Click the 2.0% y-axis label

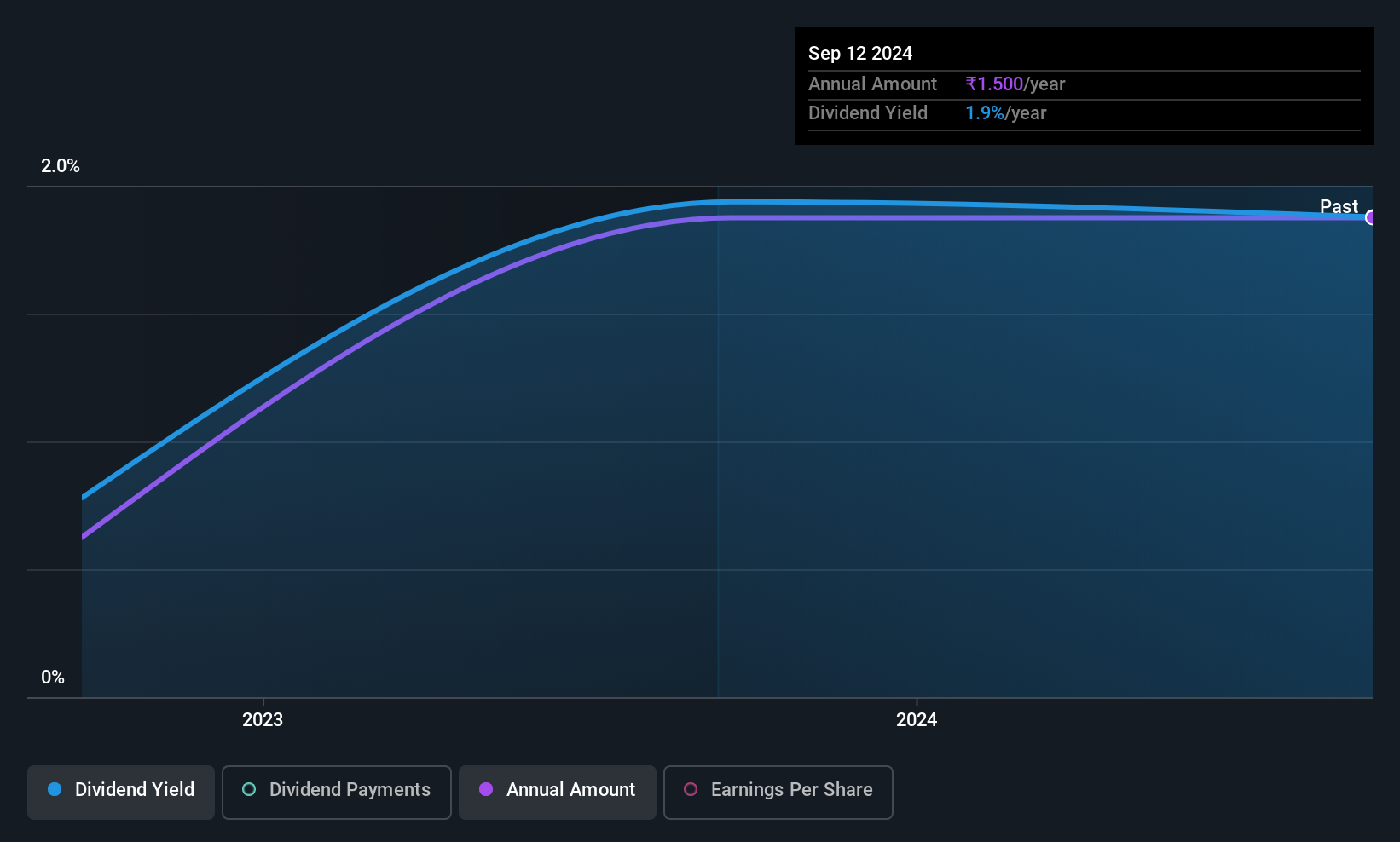click(61, 166)
